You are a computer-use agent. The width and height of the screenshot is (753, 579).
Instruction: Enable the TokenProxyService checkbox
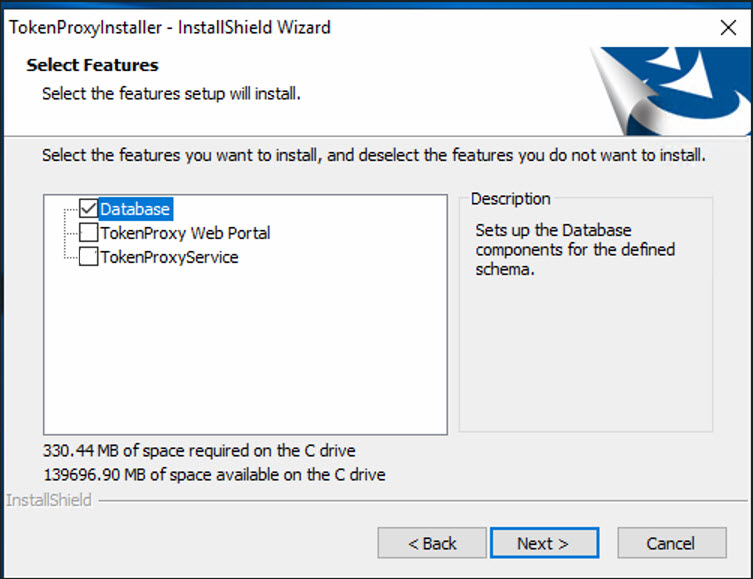point(88,256)
